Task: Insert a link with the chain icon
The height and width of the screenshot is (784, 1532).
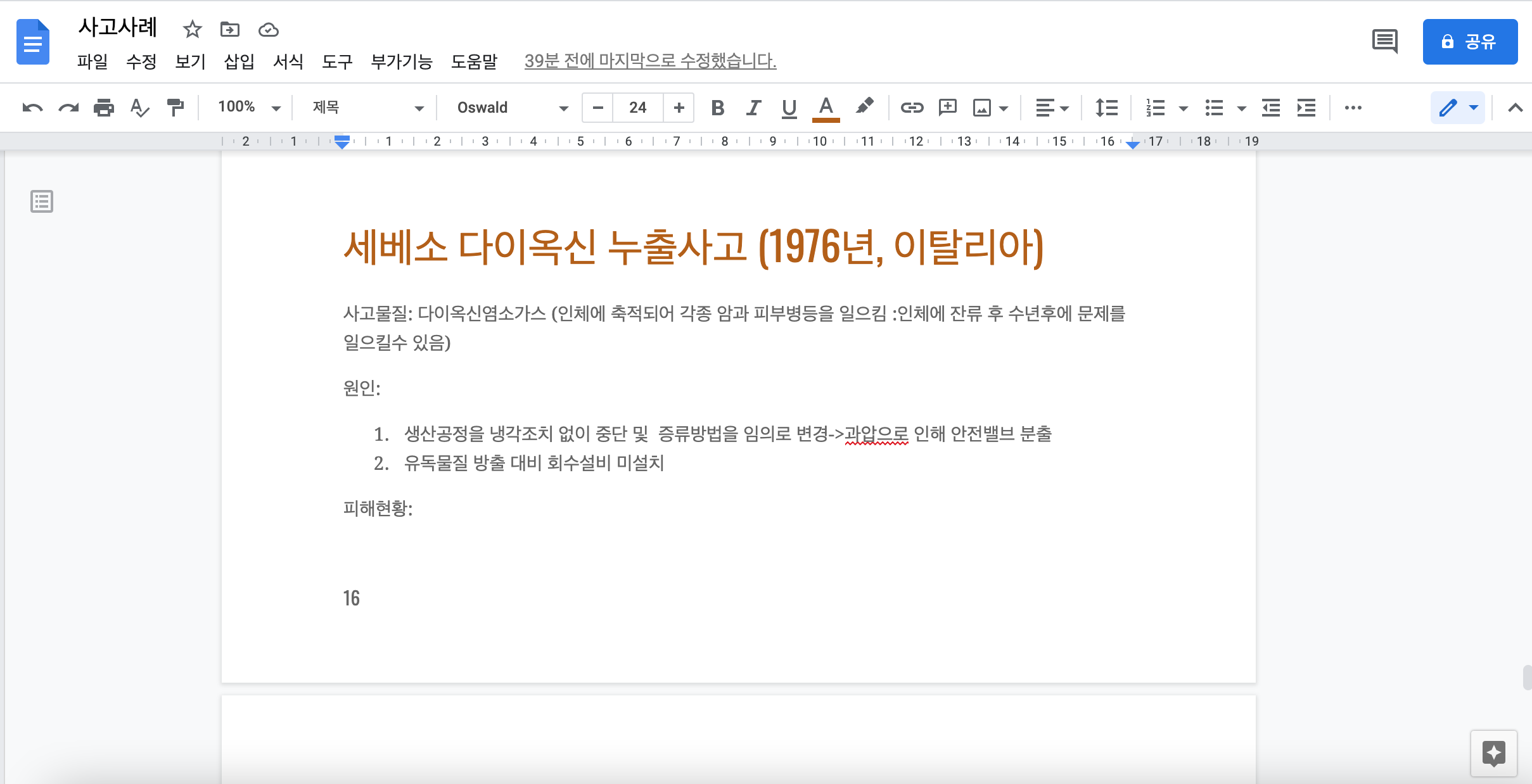Action: [x=912, y=108]
